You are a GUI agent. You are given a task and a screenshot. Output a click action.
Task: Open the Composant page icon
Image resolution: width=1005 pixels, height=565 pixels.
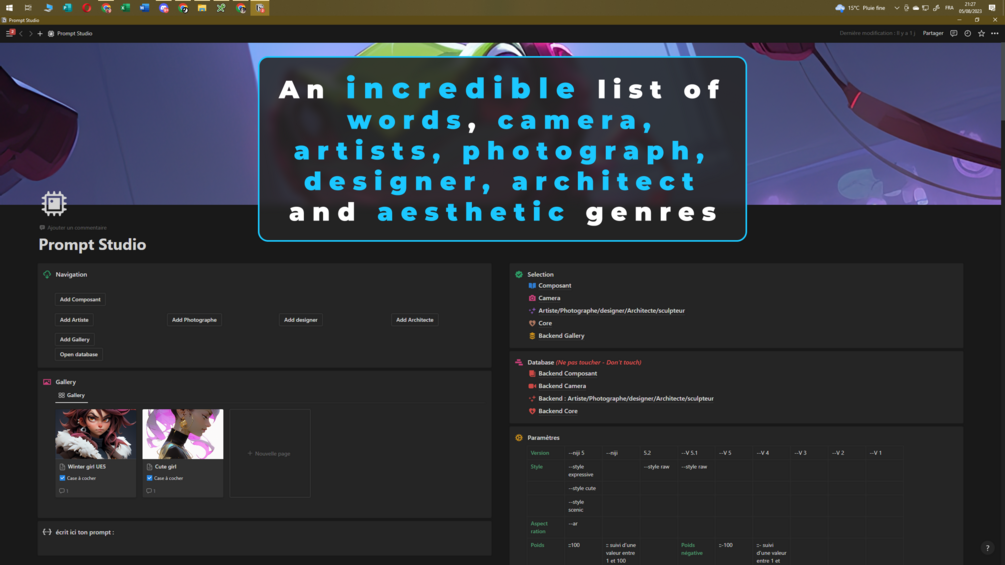532,286
